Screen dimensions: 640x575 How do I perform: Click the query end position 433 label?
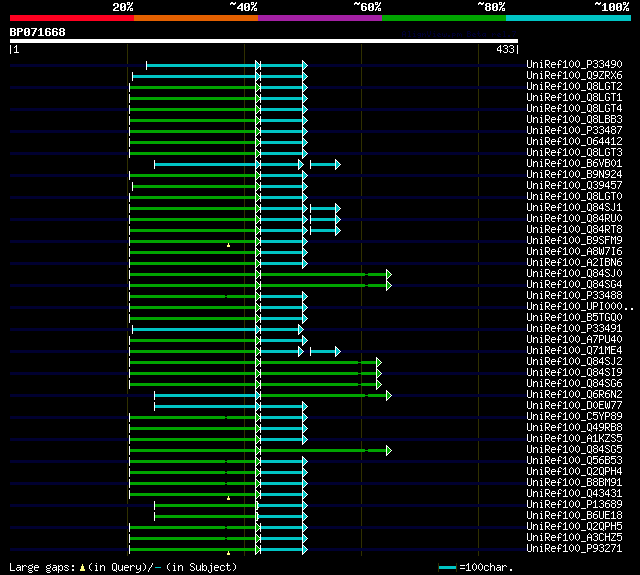505,49
